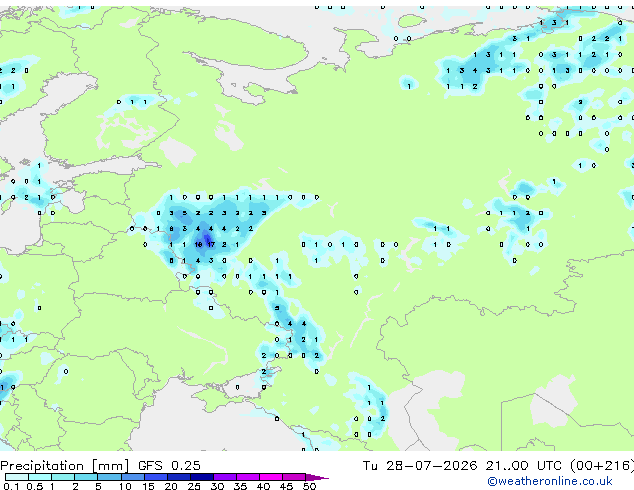Click the legend scale label '20'
Screen dimensions: 634x490
tap(171, 486)
